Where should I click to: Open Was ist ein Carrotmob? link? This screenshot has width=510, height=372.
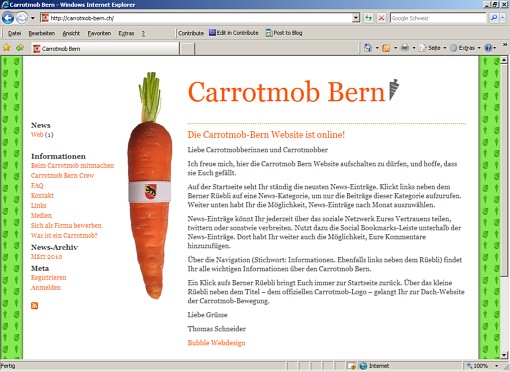64,235
